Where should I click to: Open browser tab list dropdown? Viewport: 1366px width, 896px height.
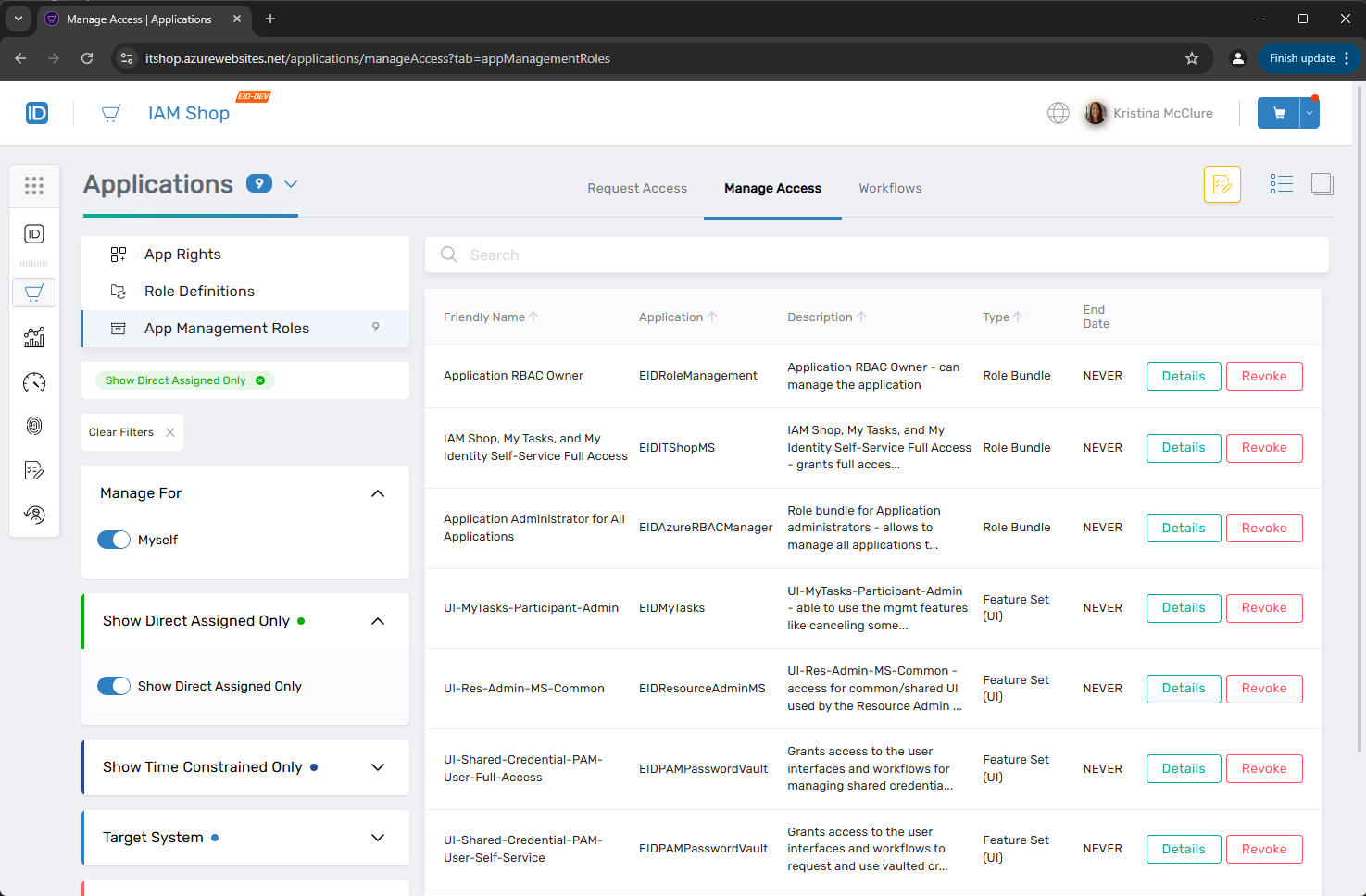click(18, 19)
